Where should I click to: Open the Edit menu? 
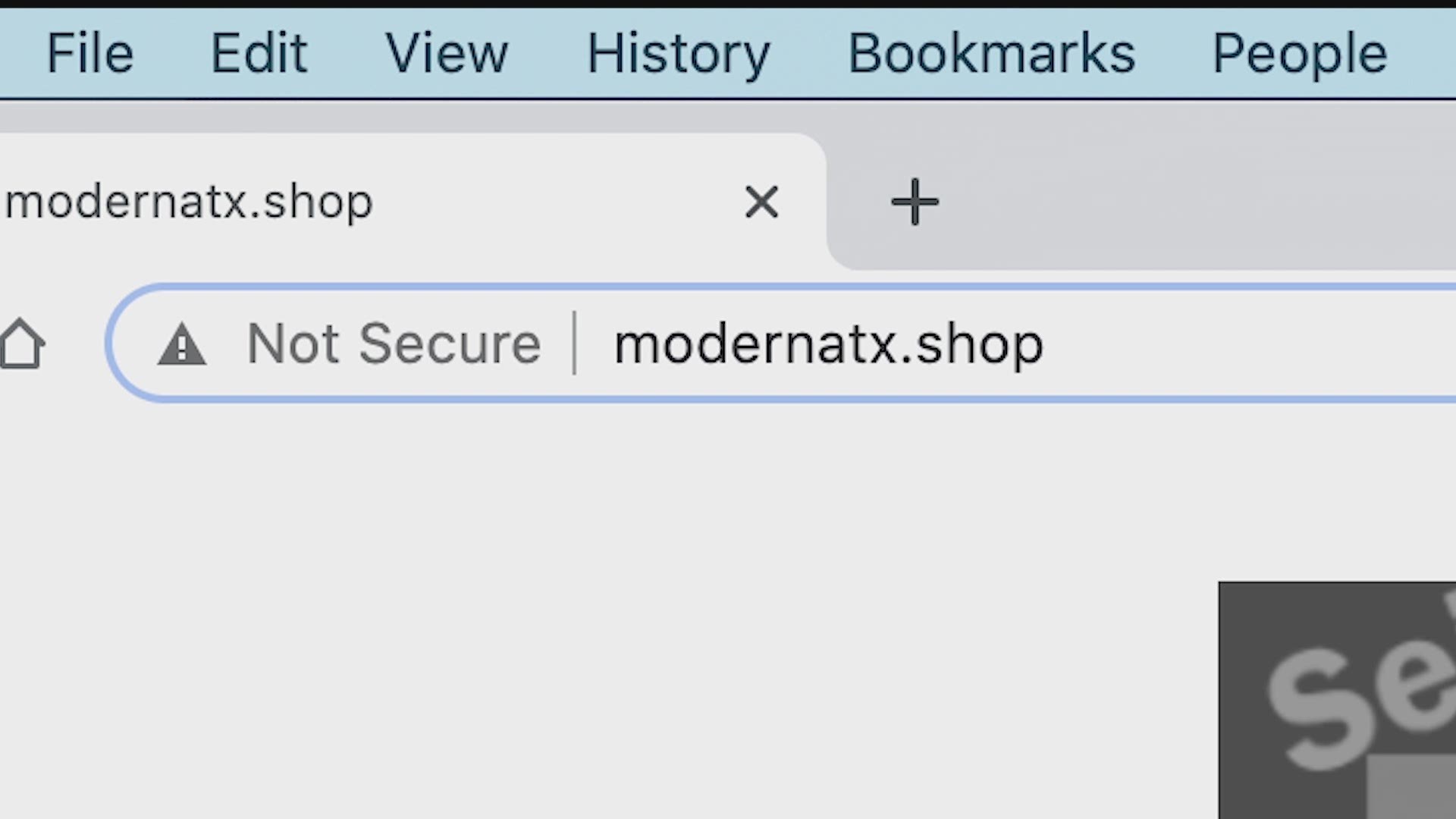tap(258, 52)
